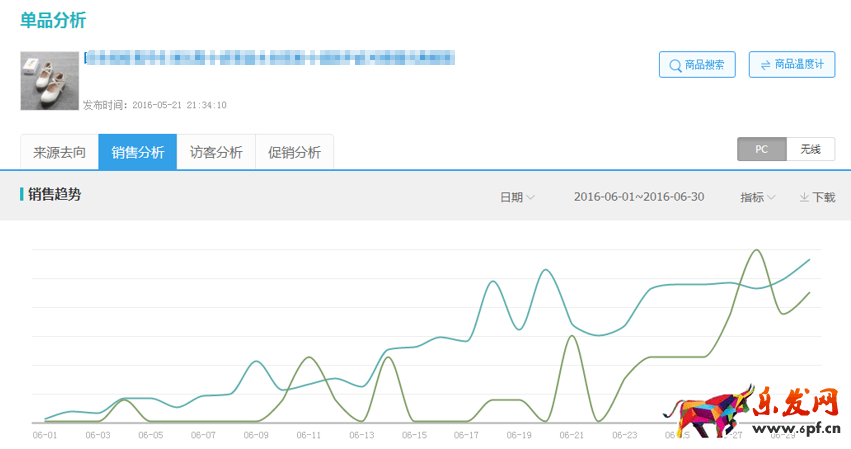Expand the 日期 dropdown
Image resolution: width=851 pixels, height=449 pixels.
coord(517,197)
